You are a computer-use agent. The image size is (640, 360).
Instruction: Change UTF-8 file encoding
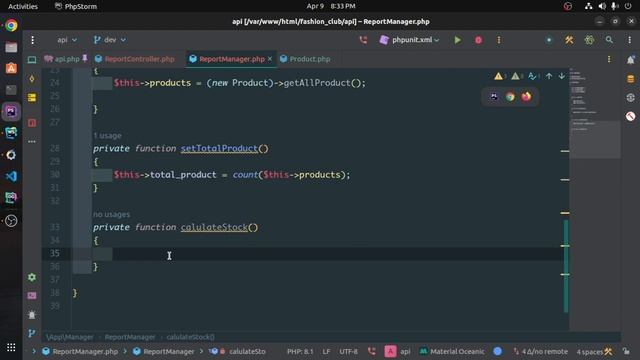tap(348, 351)
